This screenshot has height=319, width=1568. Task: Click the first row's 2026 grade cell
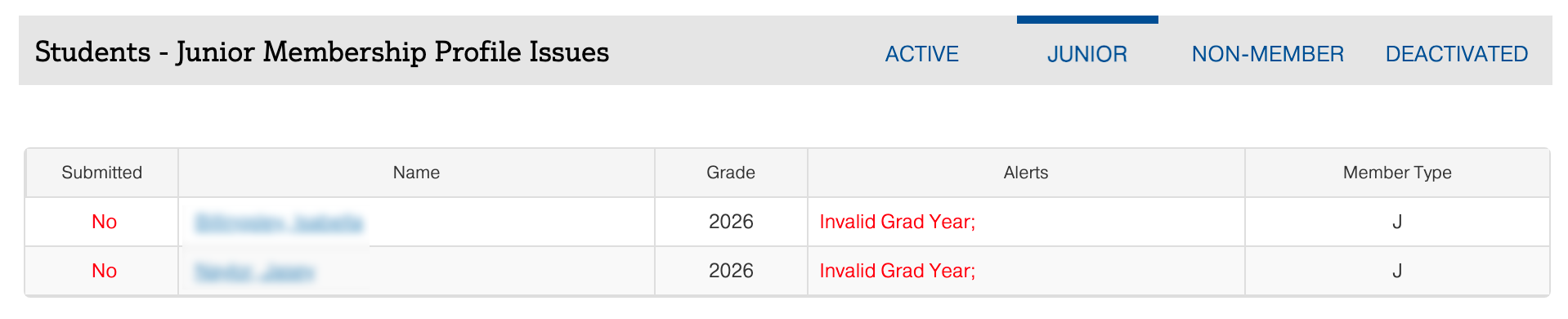click(731, 222)
